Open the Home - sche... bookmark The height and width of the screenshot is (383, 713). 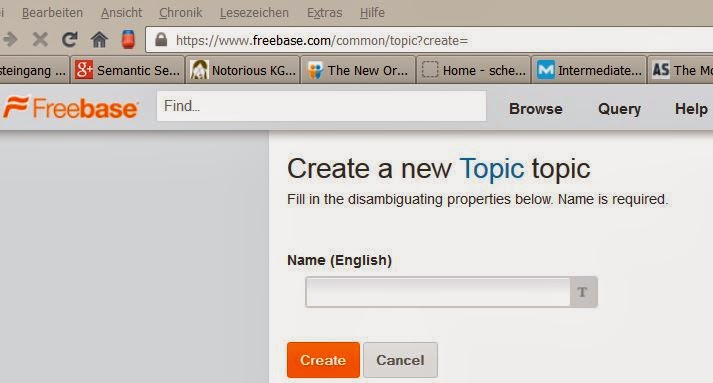pyautogui.click(x=473, y=70)
